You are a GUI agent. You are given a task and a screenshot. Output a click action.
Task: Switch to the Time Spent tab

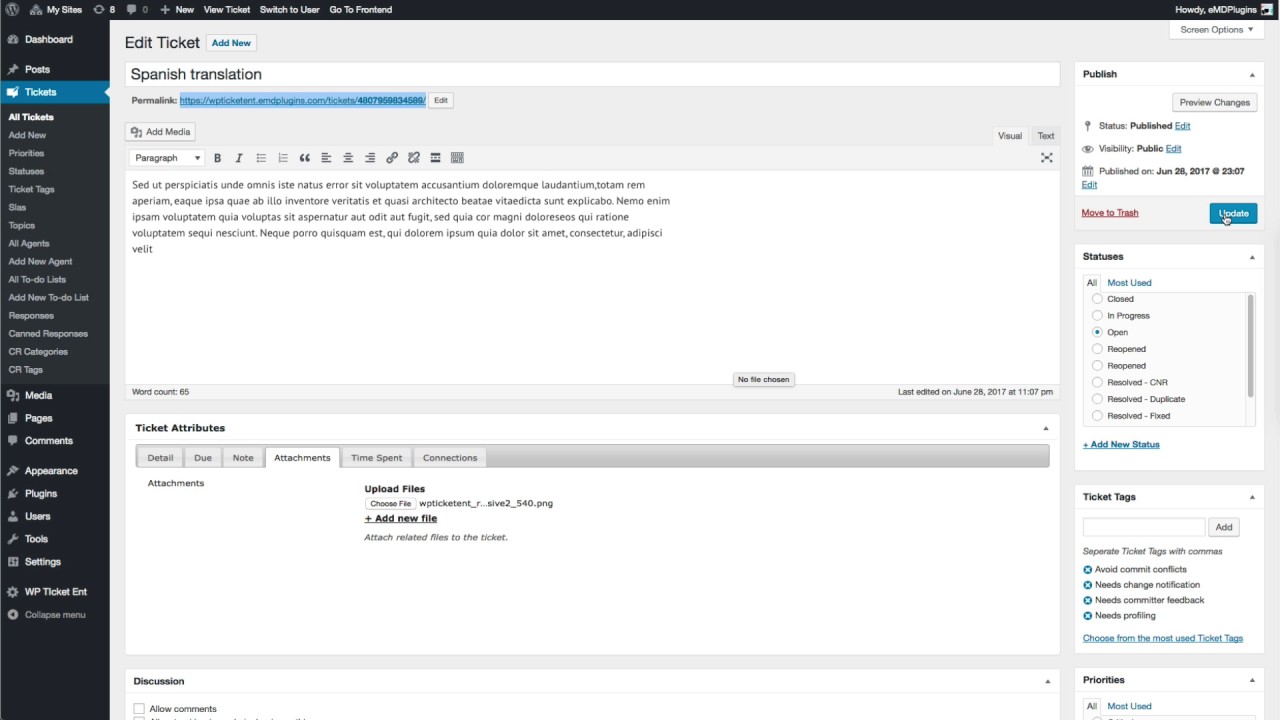pos(376,458)
